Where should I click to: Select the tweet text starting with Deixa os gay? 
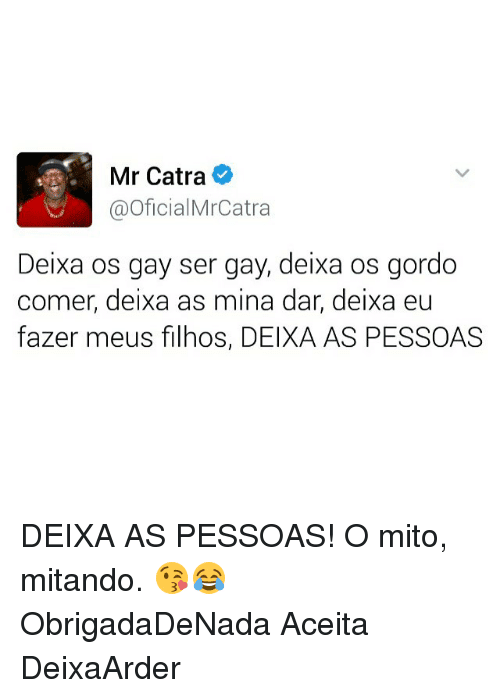250,301
